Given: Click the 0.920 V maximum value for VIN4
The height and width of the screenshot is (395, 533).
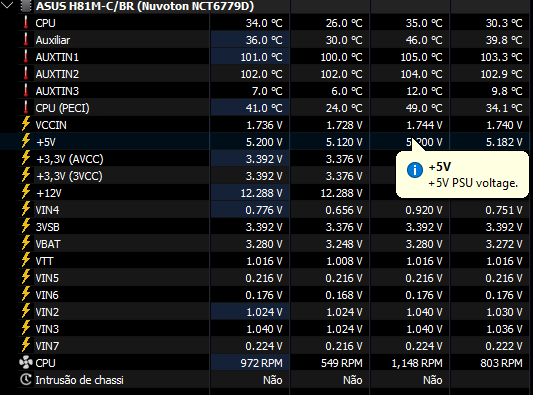Looking at the screenshot, I should [424, 210].
